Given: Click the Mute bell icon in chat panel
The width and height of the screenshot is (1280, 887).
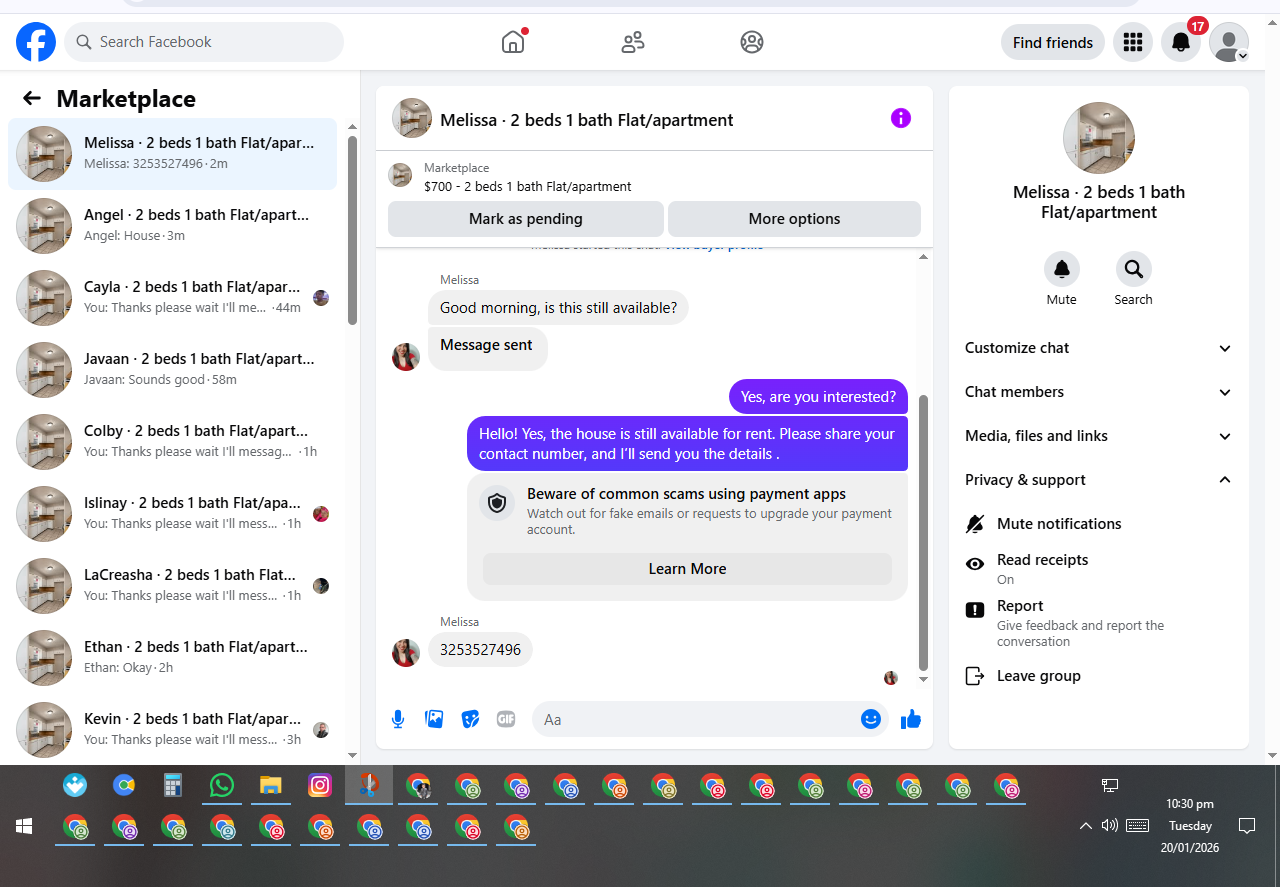Looking at the screenshot, I should tap(1062, 269).
